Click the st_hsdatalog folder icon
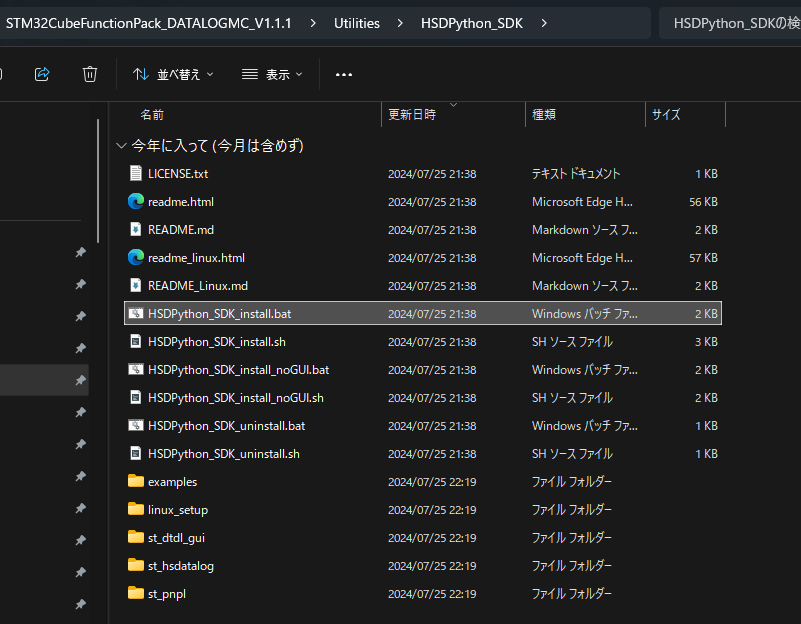The height and width of the screenshot is (624, 801). click(135, 566)
